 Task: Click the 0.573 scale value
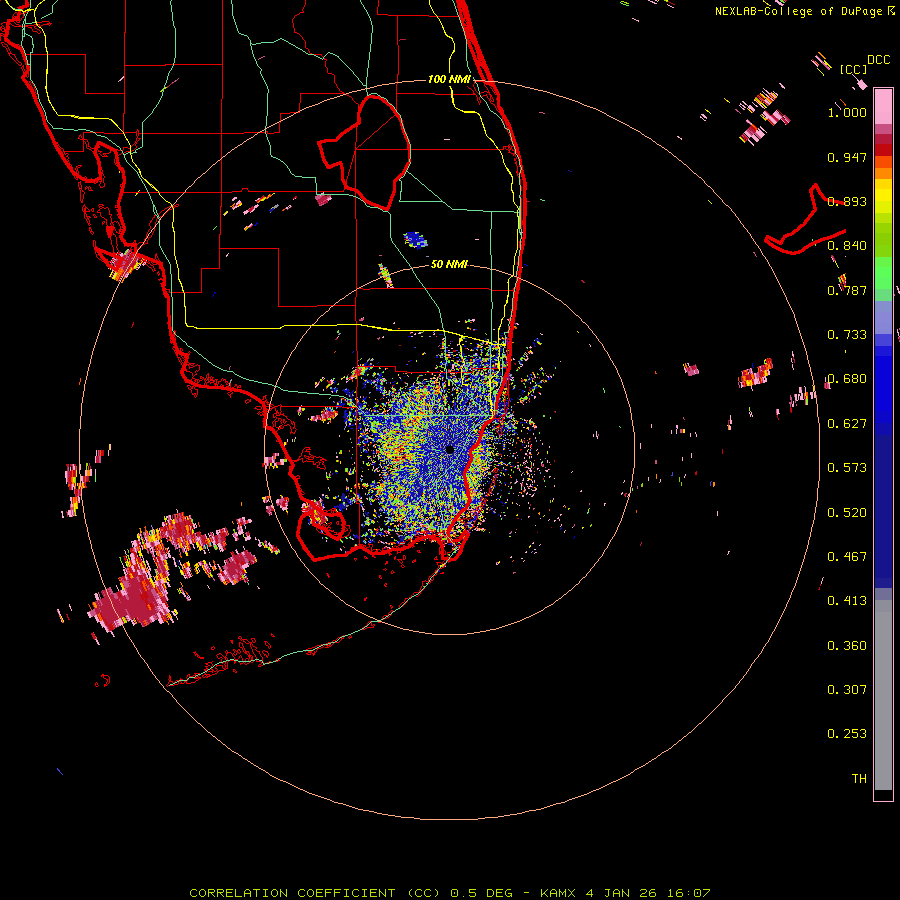[x=847, y=468]
